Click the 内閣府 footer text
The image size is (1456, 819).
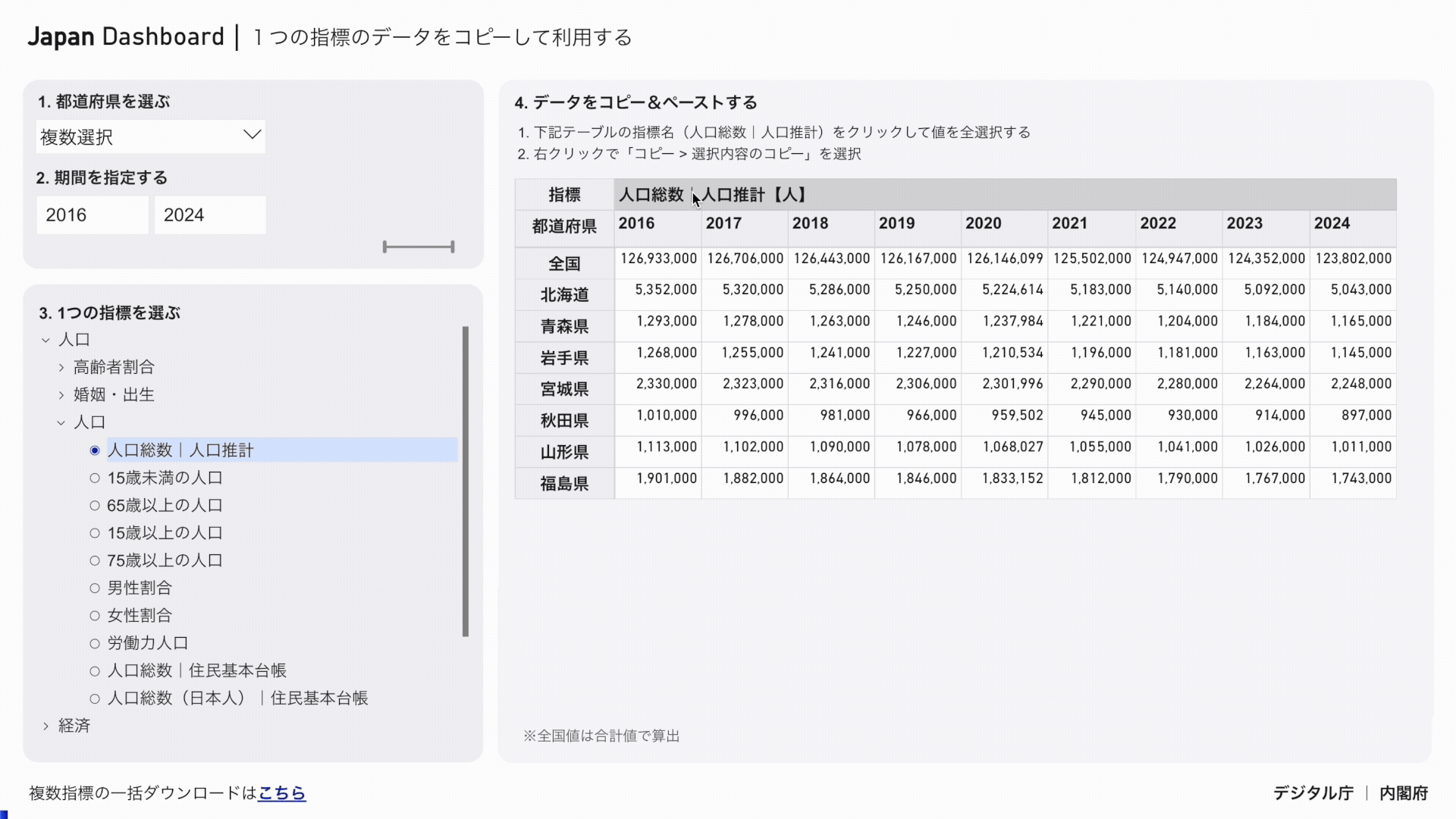point(1404,793)
